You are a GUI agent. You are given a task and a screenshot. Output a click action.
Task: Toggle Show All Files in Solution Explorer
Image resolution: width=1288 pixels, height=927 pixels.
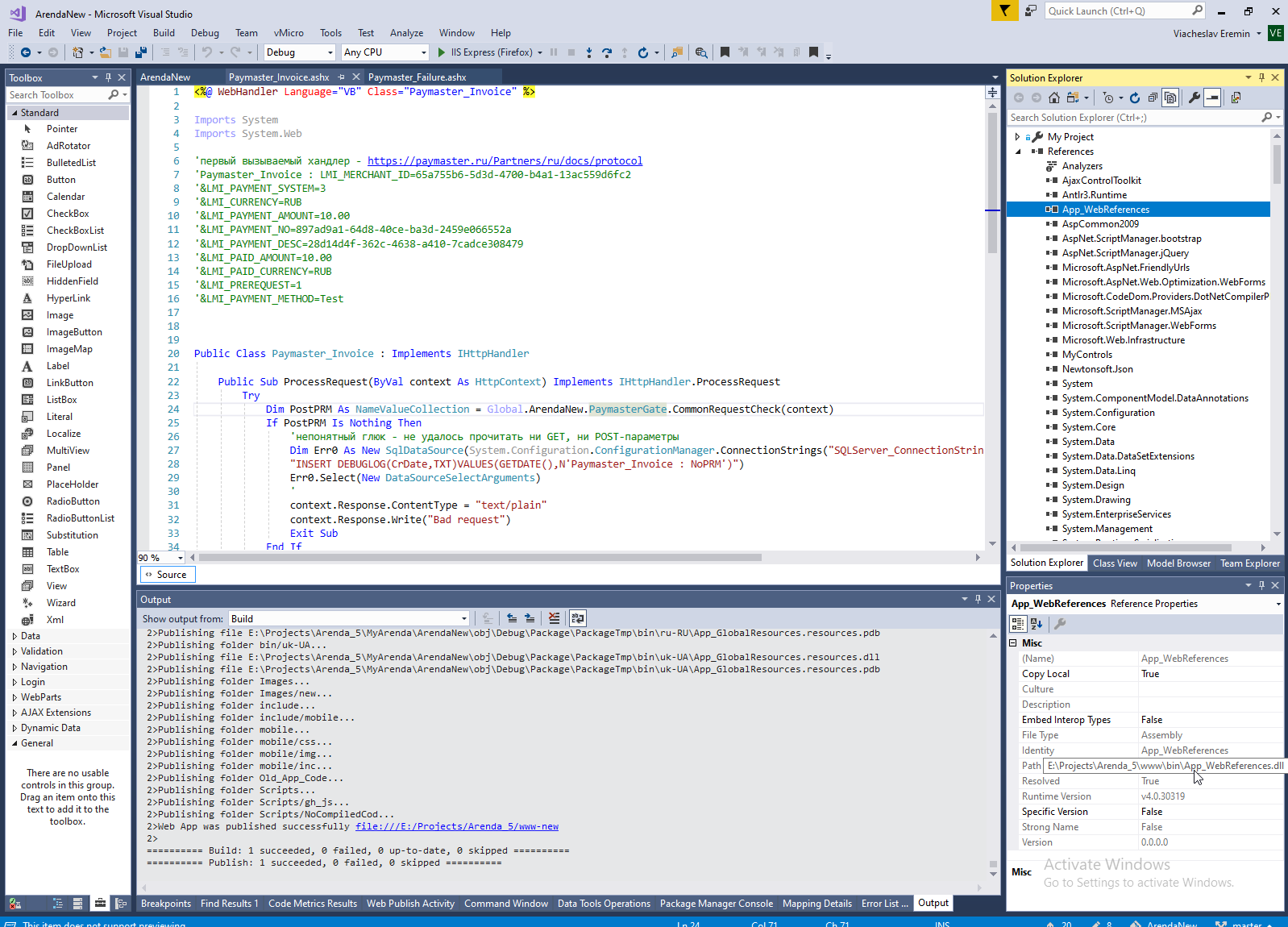pos(1170,98)
